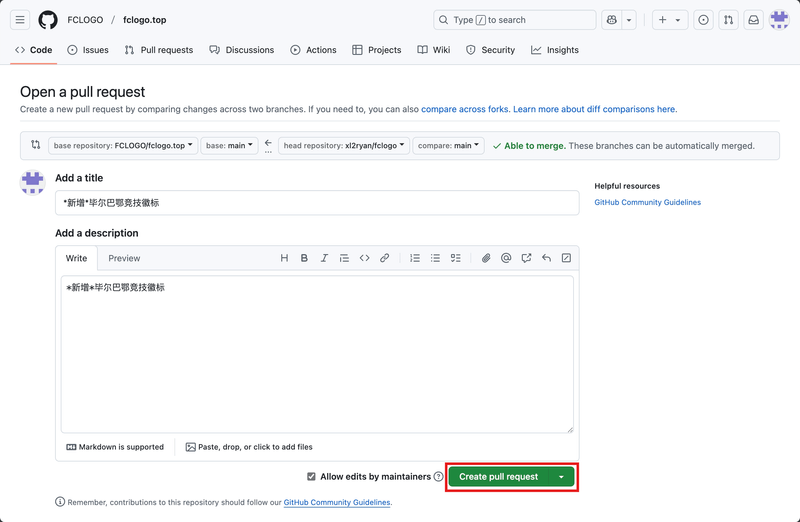The width and height of the screenshot is (800, 522).
Task: Switch to the Wiki tab
Action: click(434, 50)
